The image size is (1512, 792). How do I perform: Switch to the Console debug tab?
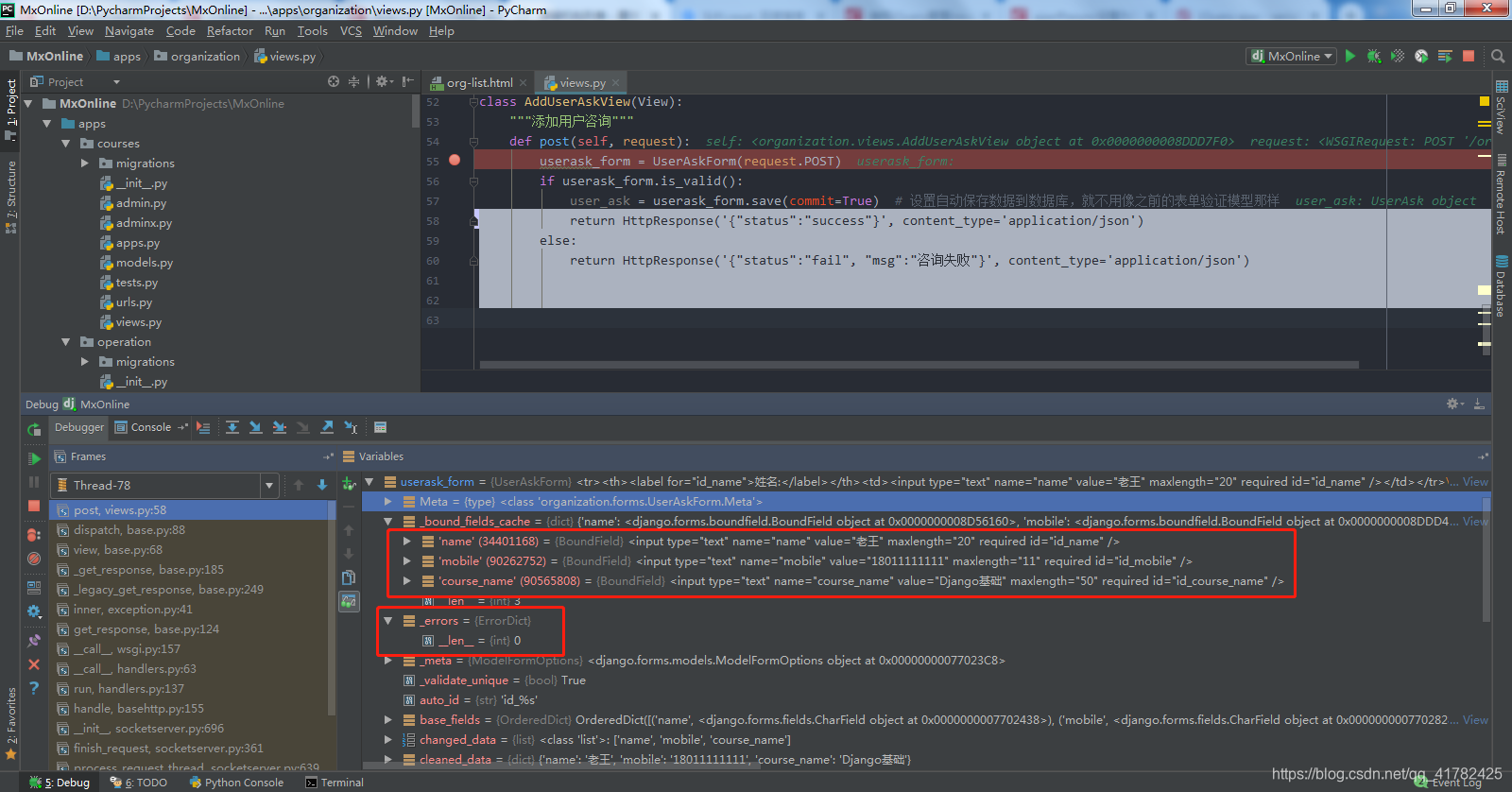pyautogui.click(x=144, y=427)
